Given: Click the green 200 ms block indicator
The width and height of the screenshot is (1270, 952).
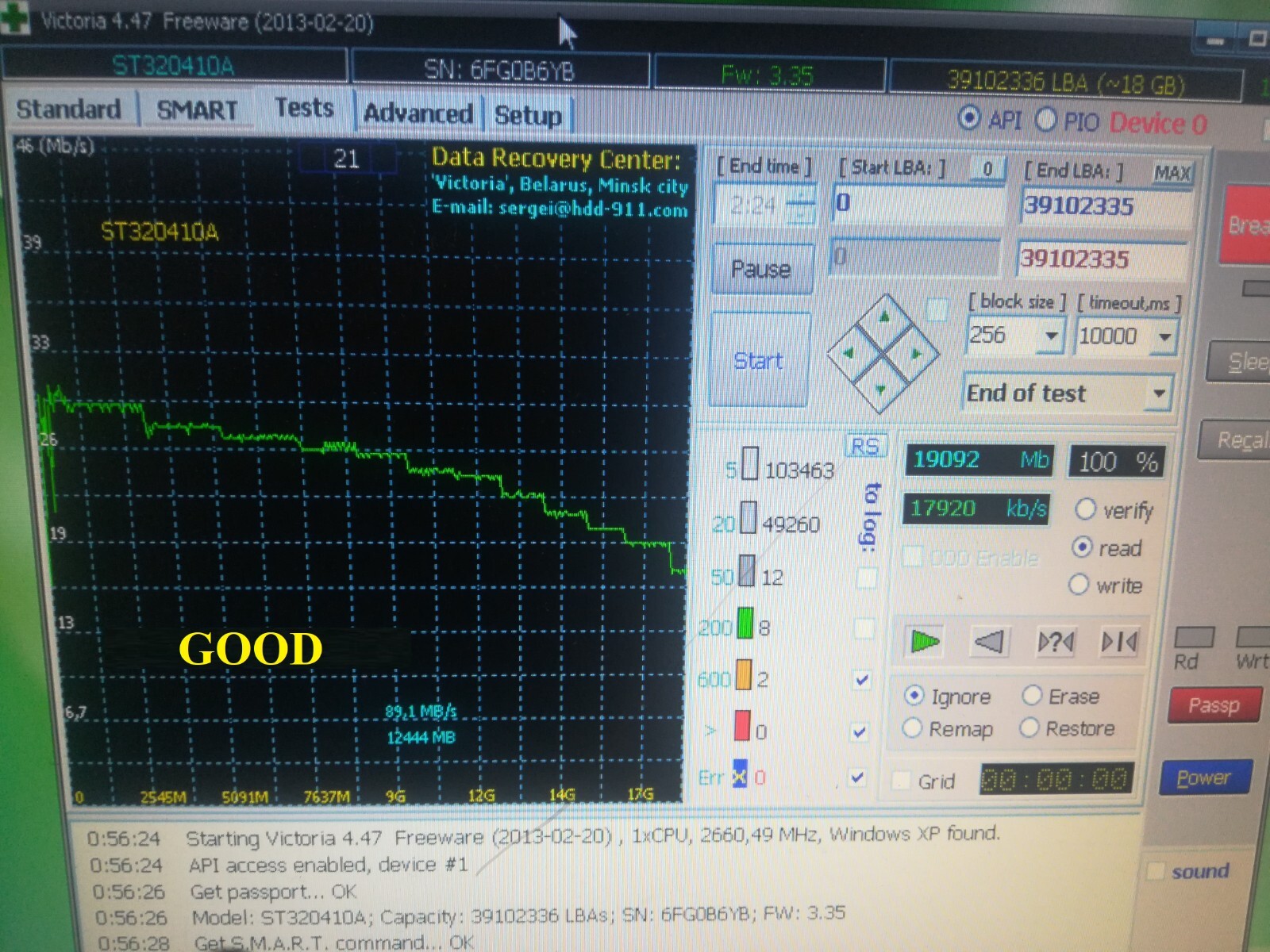Looking at the screenshot, I should click(745, 623).
